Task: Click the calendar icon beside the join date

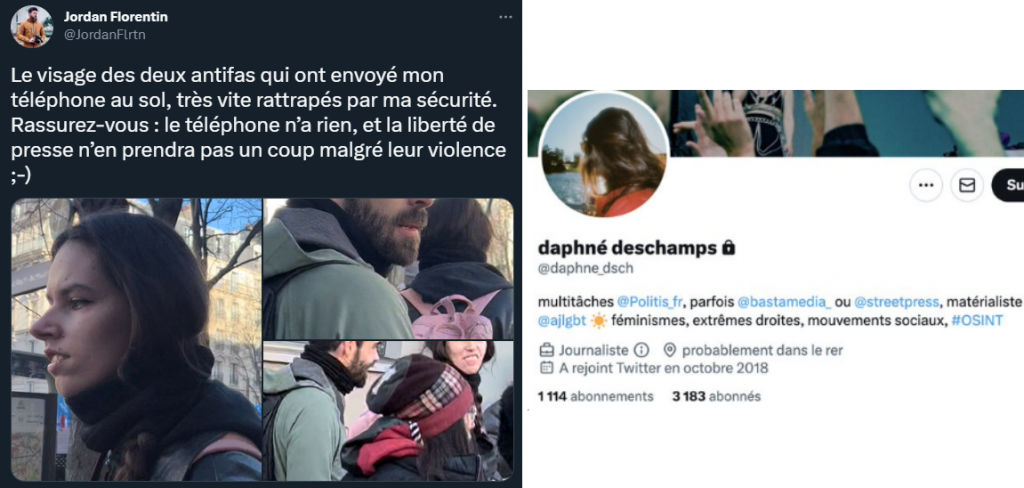Action: [x=547, y=368]
